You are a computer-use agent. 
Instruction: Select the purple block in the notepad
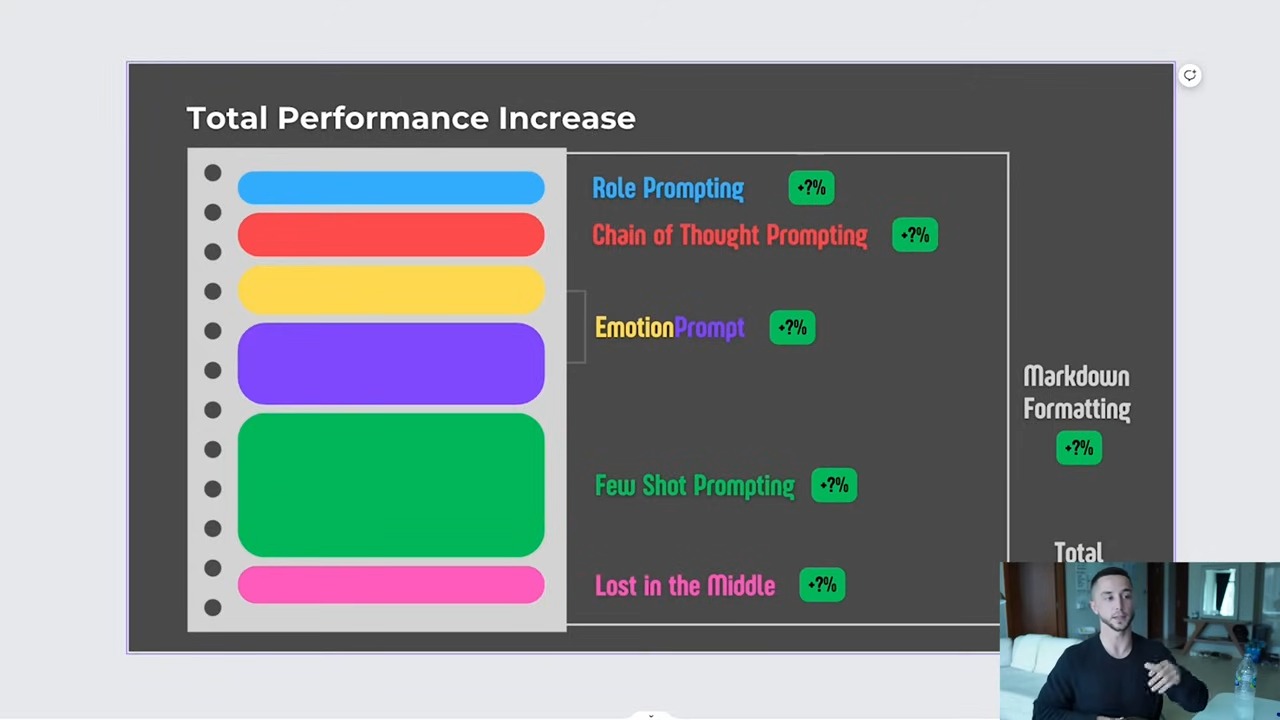(x=391, y=363)
